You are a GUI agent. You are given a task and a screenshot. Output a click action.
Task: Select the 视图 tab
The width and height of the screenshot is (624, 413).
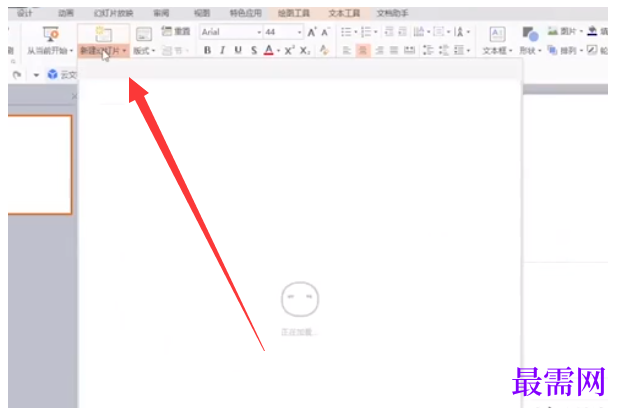202,13
